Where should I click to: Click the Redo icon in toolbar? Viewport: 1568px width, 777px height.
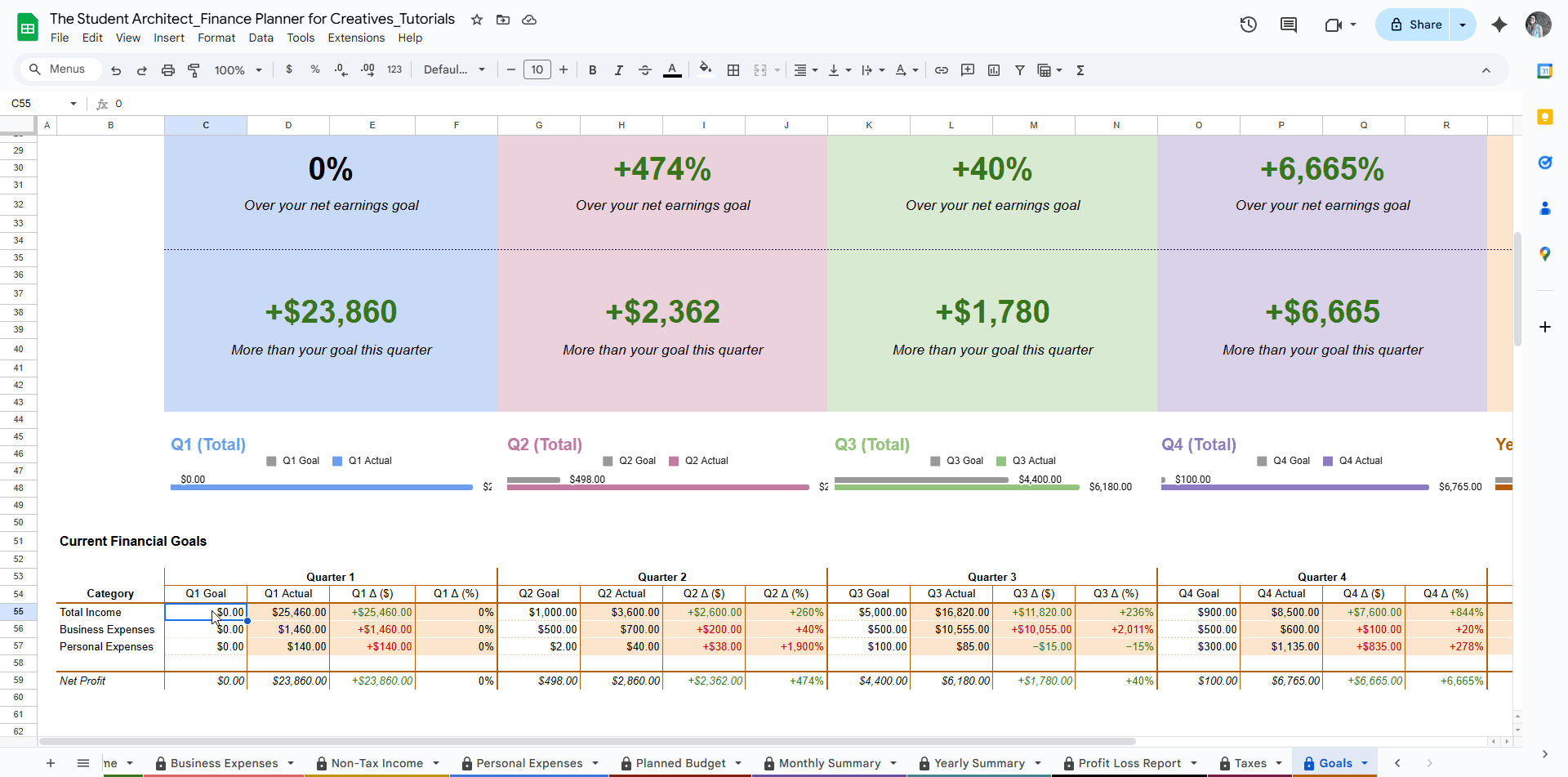coord(142,70)
